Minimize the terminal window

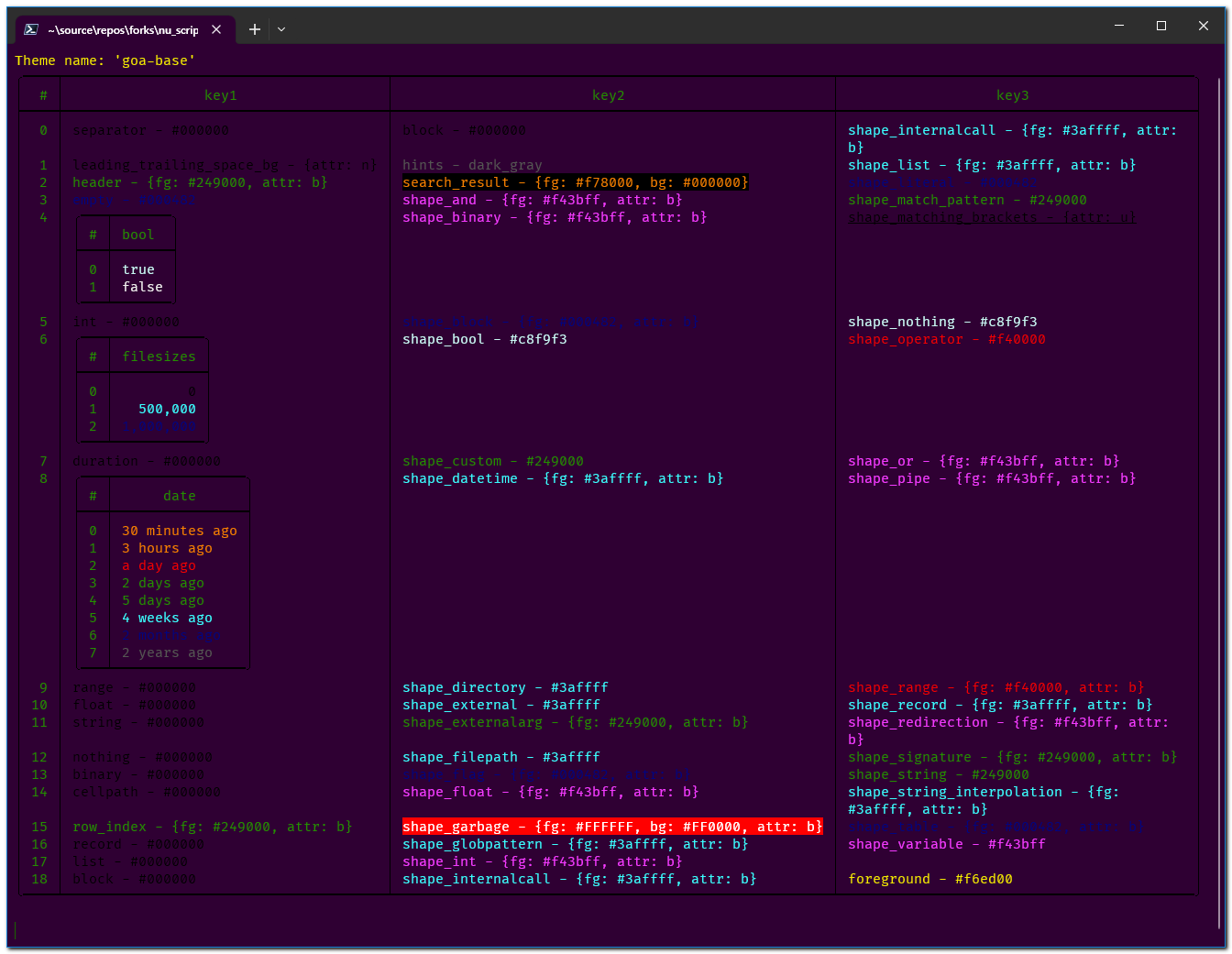pyautogui.click(x=1119, y=26)
